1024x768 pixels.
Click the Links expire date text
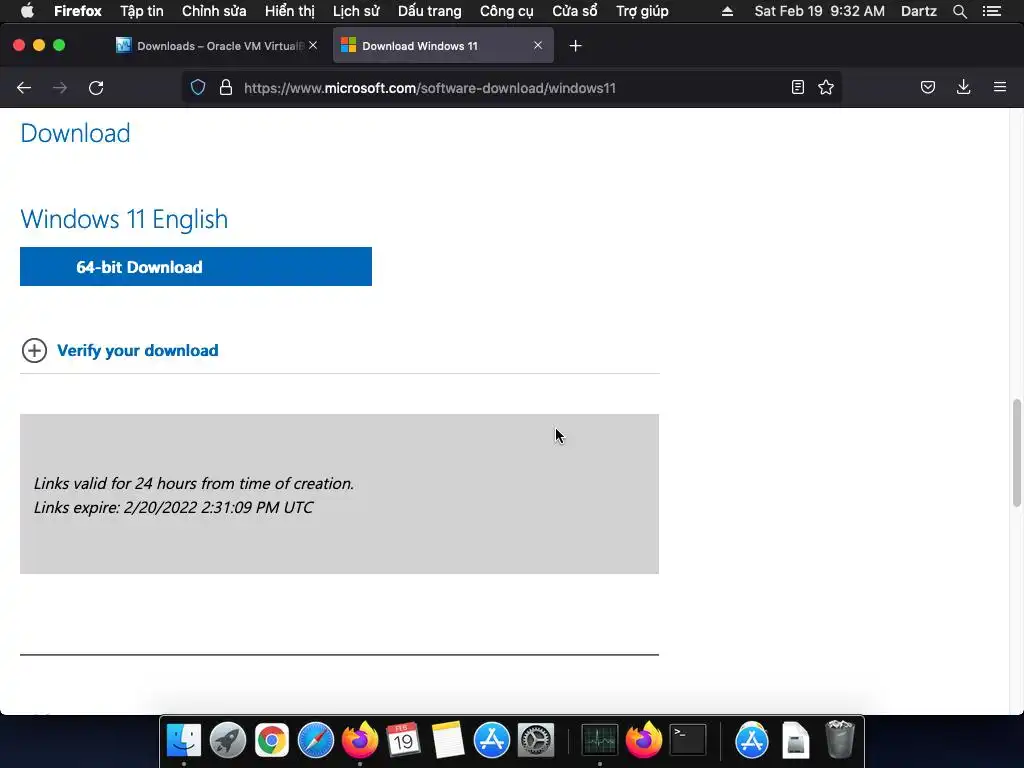coord(173,507)
